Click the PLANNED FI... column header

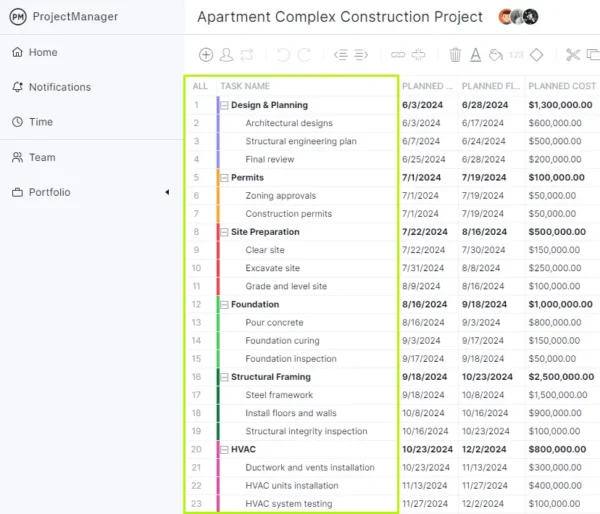[x=491, y=86]
